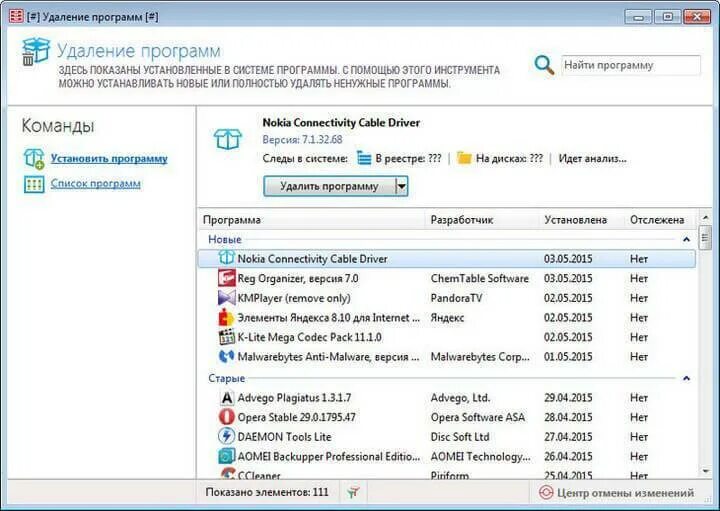This screenshot has width=720, height=511.
Task: Click the large Nokia driver box icon
Action: pos(228,139)
